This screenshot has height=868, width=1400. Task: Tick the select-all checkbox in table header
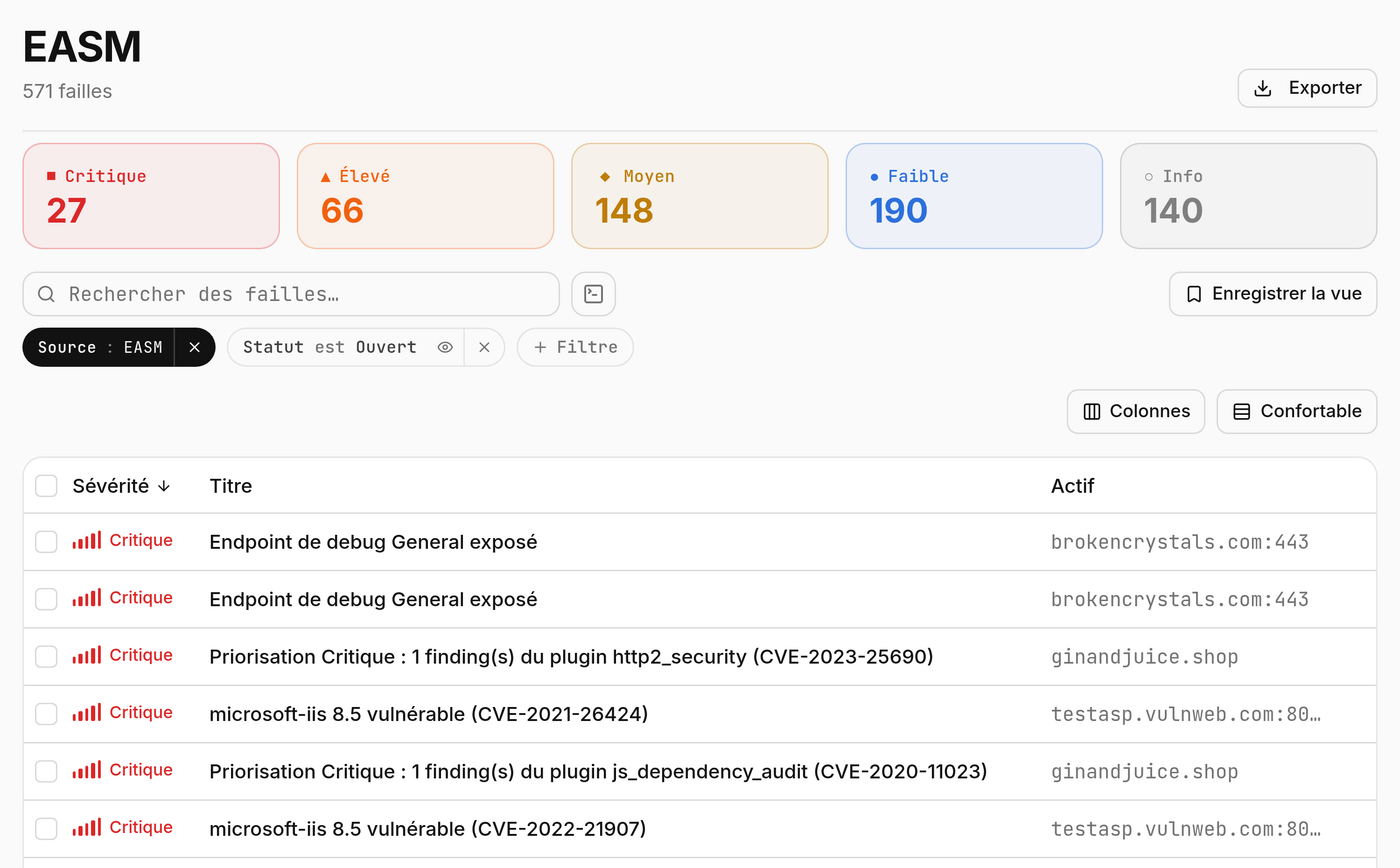[x=46, y=486]
